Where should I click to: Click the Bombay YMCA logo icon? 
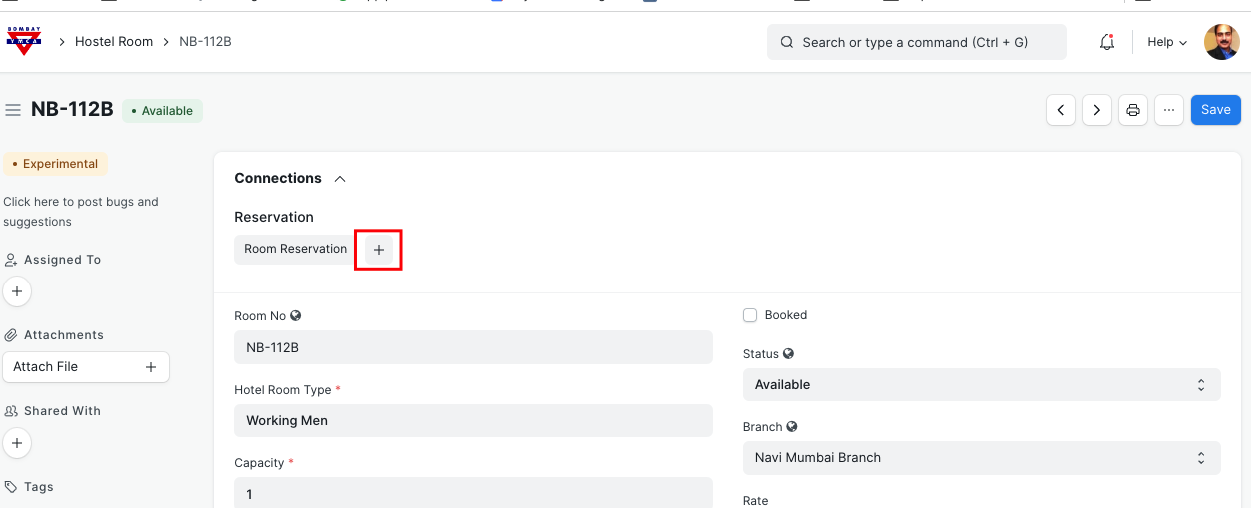coord(24,41)
